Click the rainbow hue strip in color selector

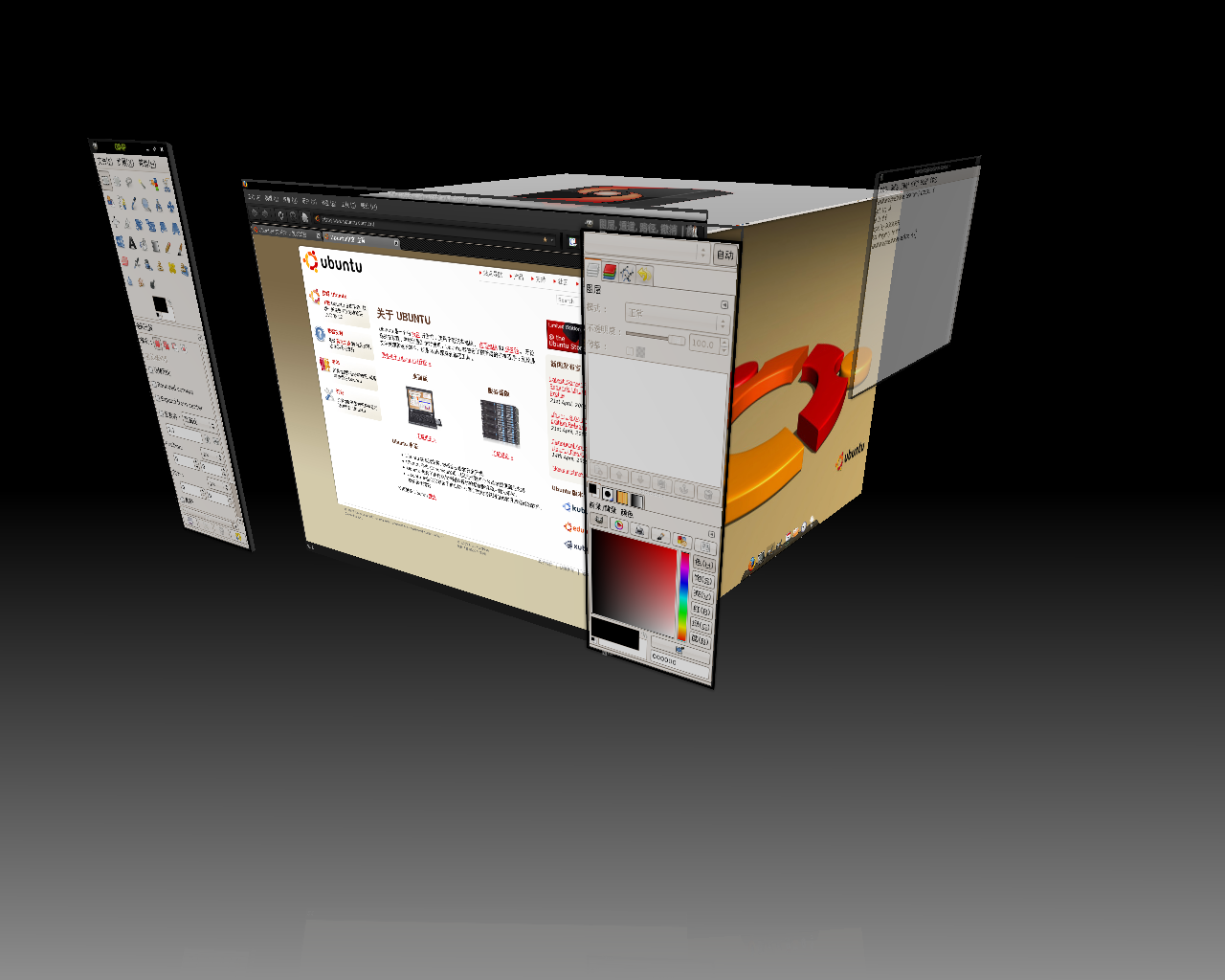pos(683,596)
